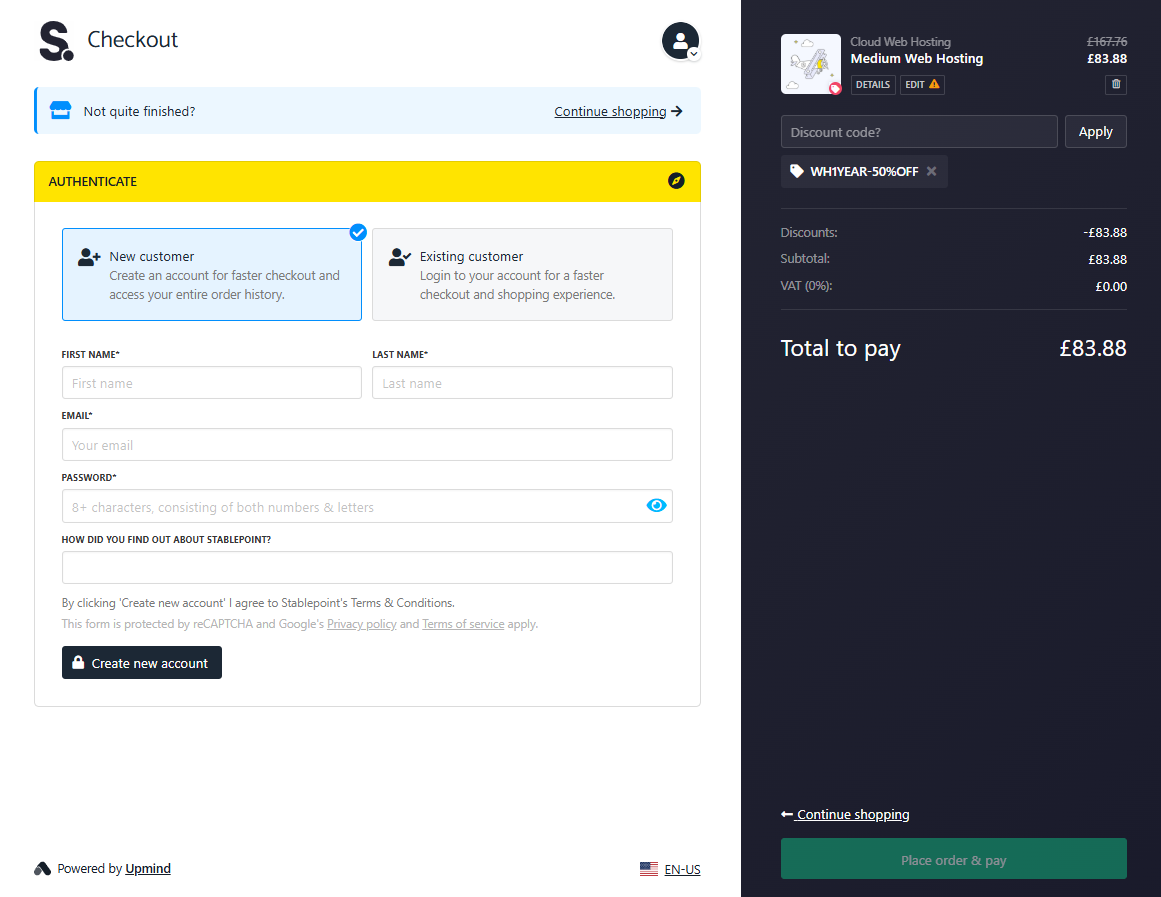Screen dimensions: 1161x897
Task: Select the Existing customer option
Action: 522,274
